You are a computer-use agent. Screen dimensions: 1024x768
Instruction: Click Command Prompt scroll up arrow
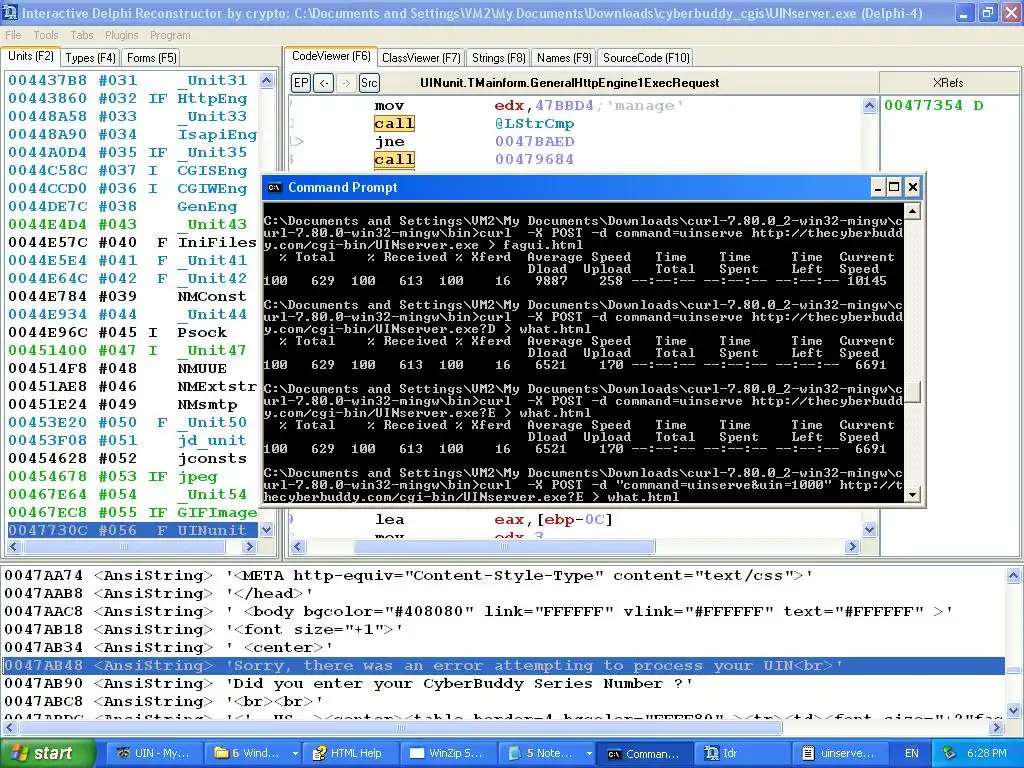tap(912, 211)
